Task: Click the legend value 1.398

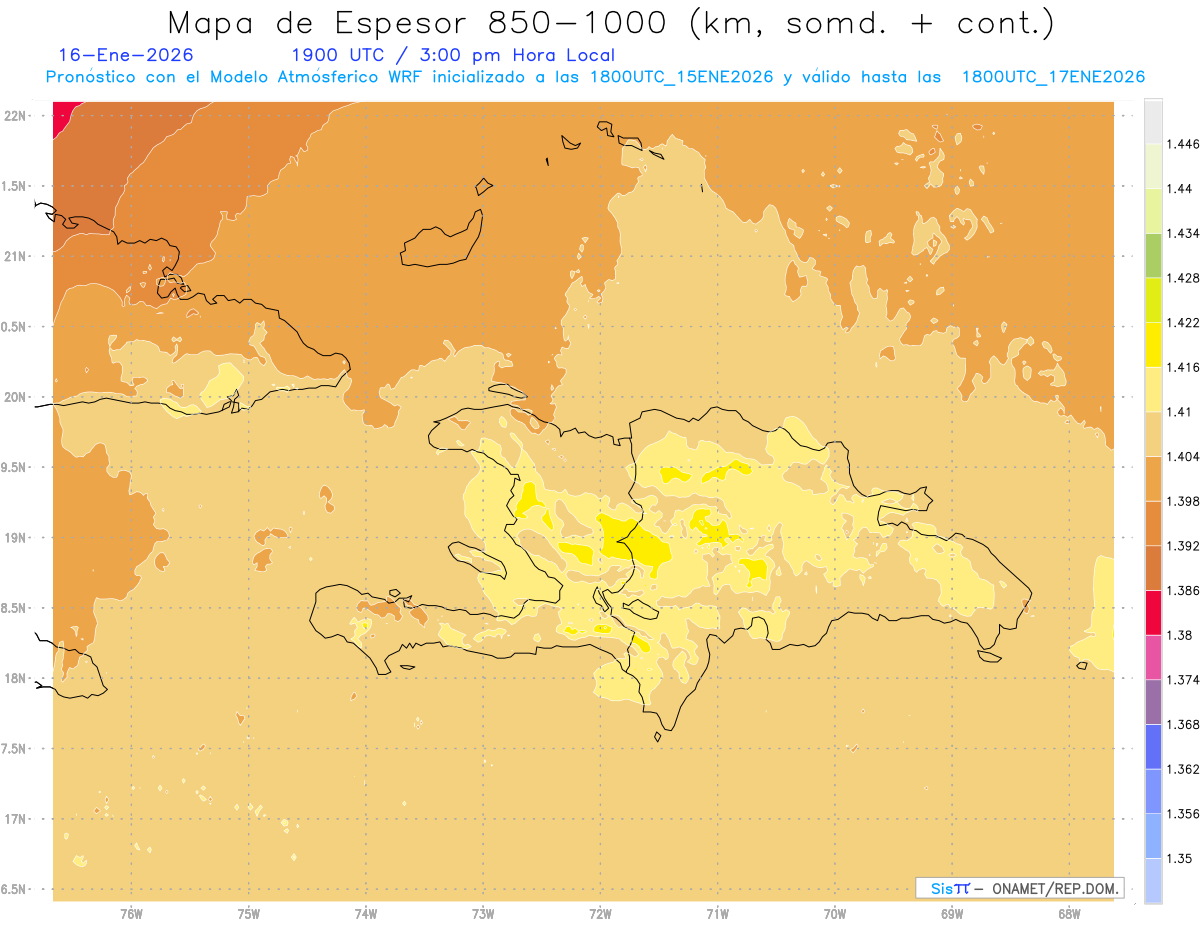Action: [x=1182, y=501]
